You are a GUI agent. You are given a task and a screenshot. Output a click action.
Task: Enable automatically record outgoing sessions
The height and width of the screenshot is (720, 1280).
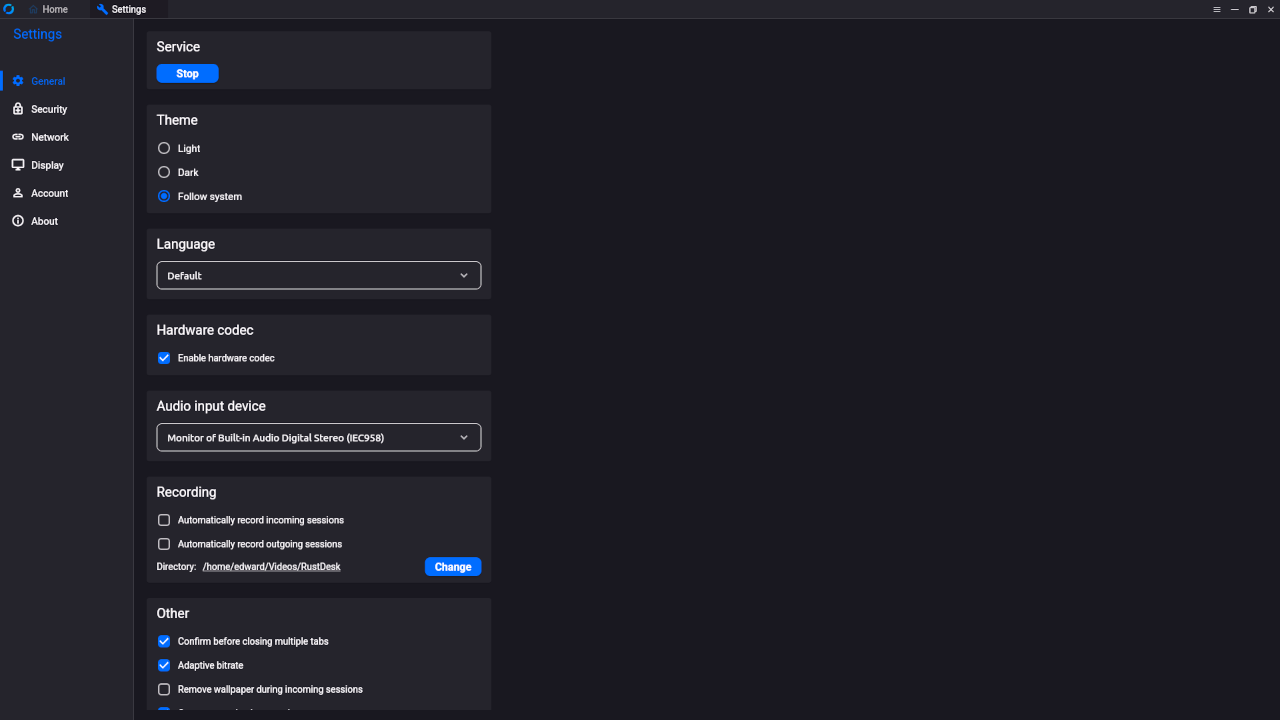(164, 544)
